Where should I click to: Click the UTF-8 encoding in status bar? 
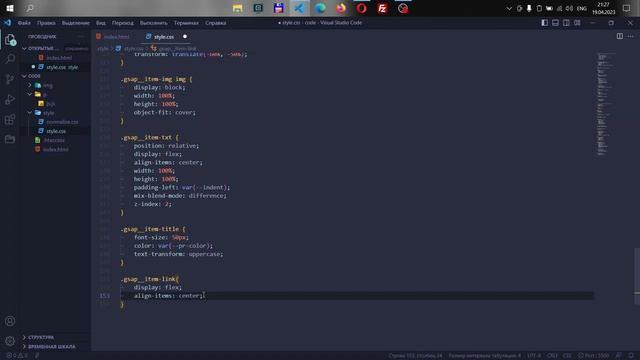(533, 356)
